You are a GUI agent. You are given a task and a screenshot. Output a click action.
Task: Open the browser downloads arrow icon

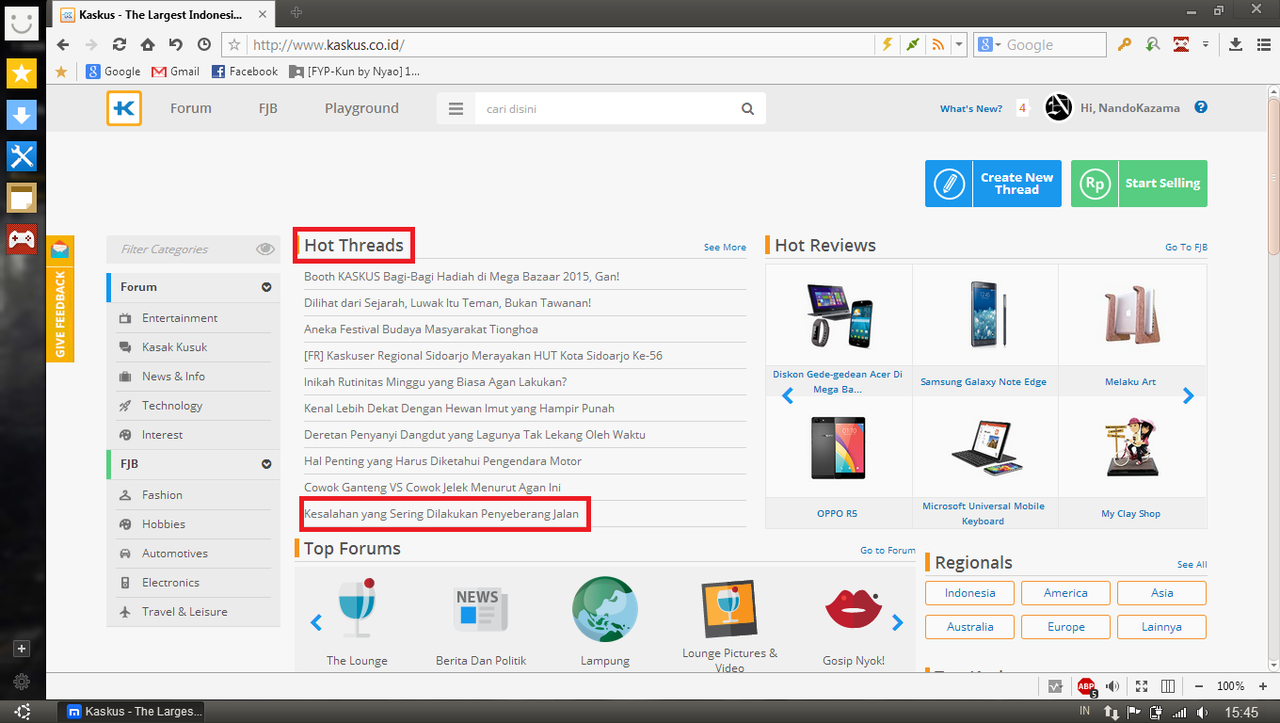point(1236,45)
